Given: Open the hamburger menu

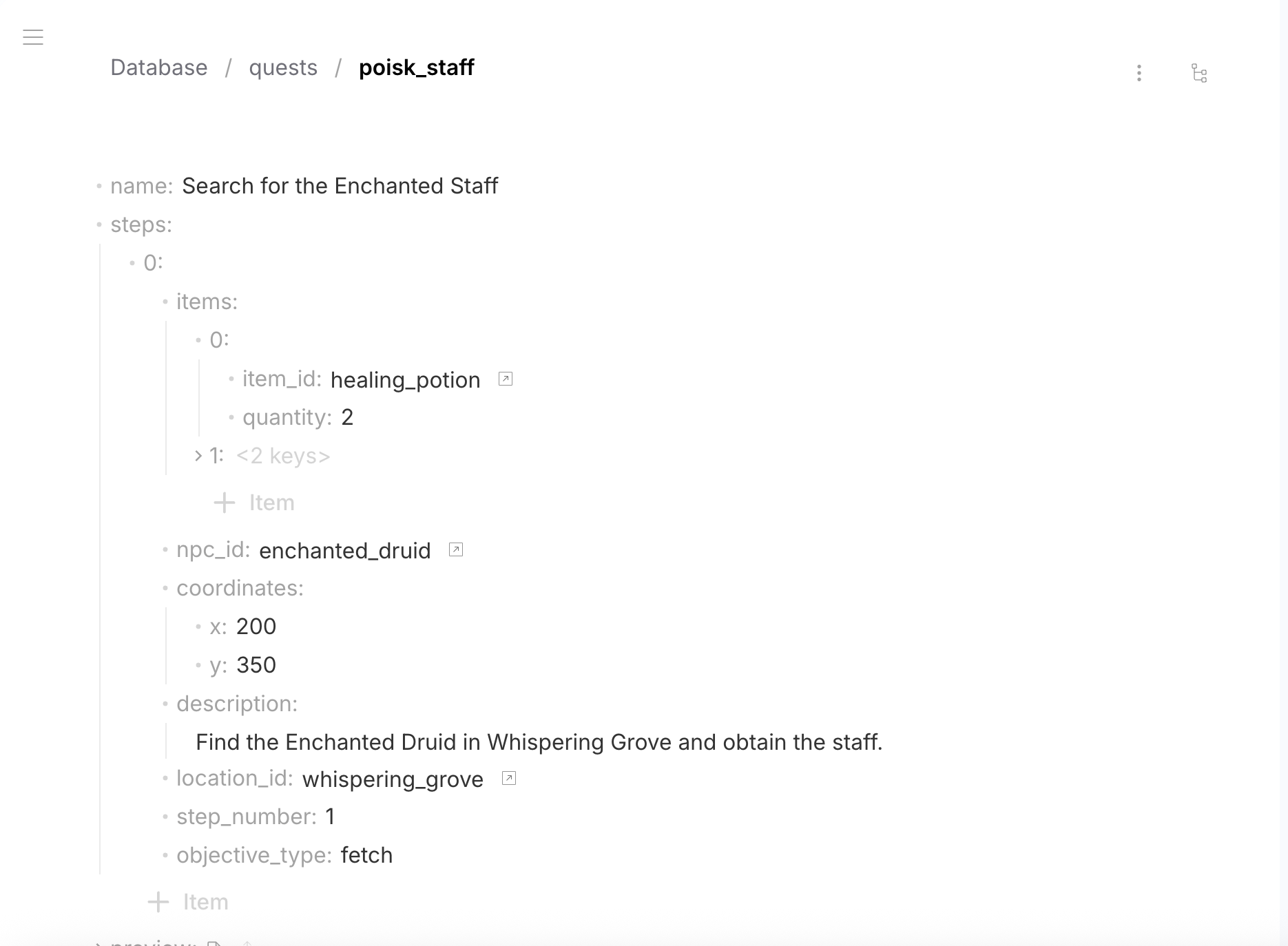Looking at the screenshot, I should [x=33, y=37].
